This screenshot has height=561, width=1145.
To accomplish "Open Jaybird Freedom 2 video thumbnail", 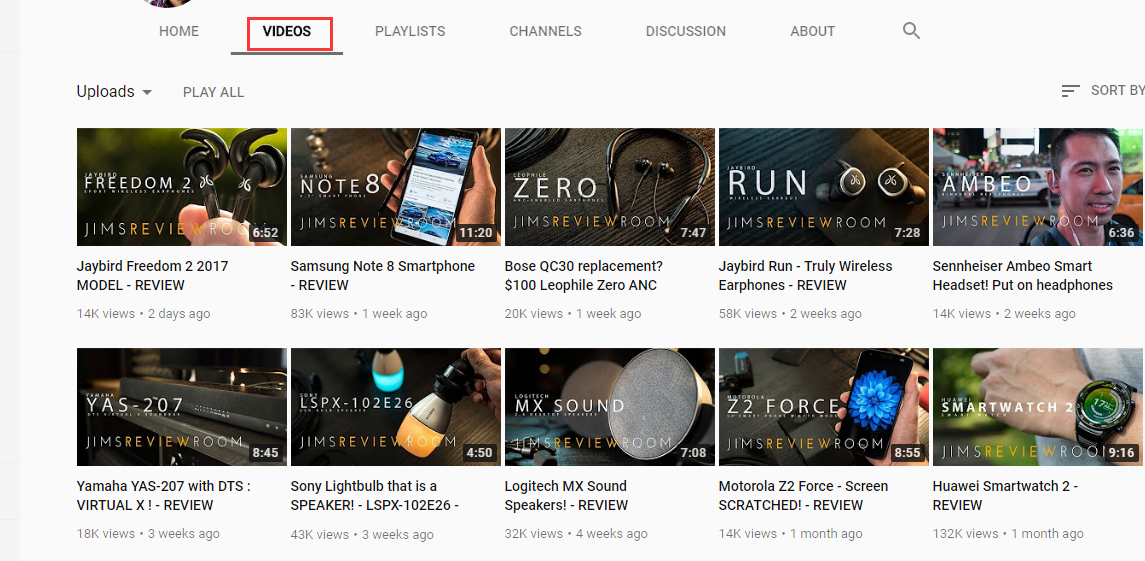I will (x=181, y=187).
